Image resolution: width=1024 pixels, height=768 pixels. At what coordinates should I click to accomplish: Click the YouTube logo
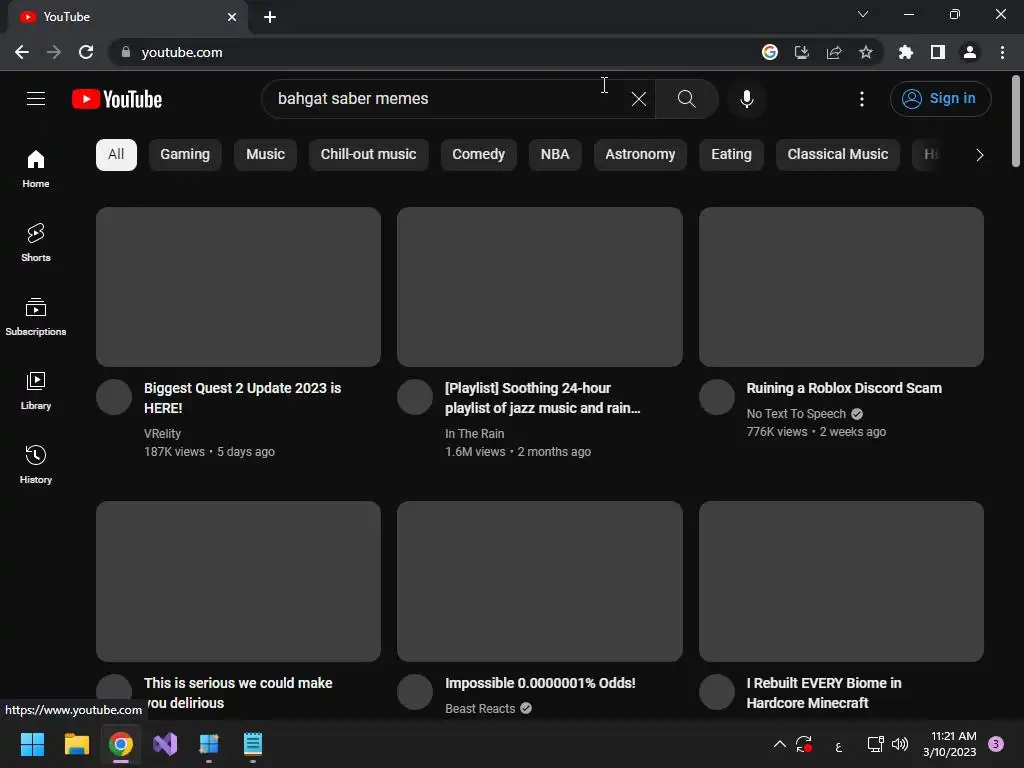click(117, 99)
